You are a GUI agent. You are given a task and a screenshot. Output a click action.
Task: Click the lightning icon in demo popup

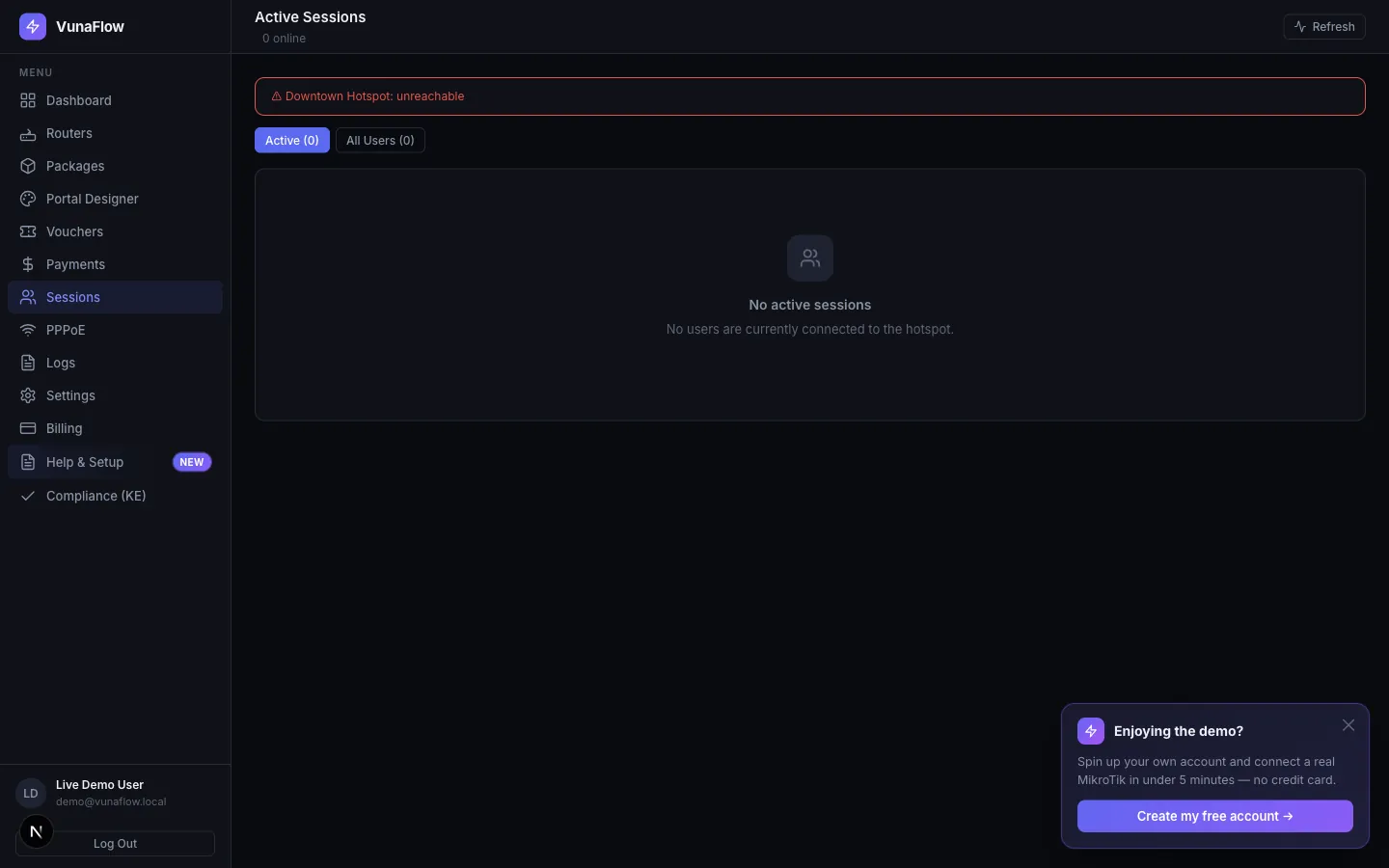(1091, 731)
